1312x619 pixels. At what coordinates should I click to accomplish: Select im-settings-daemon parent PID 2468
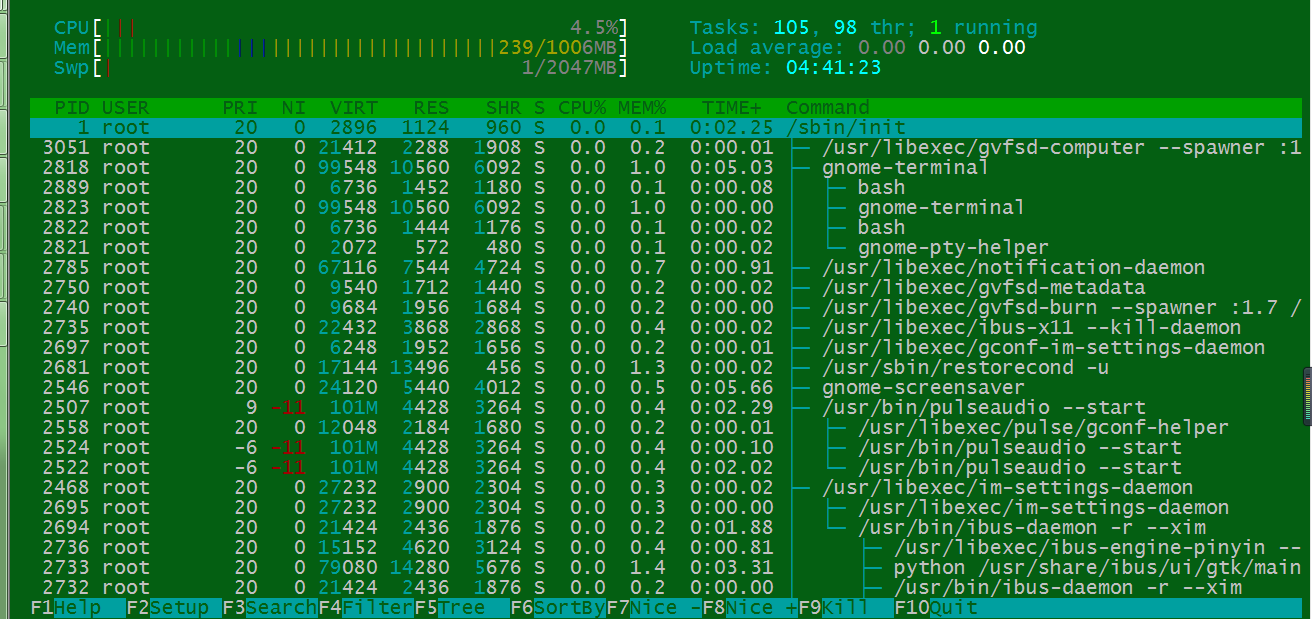click(x=666, y=487)
